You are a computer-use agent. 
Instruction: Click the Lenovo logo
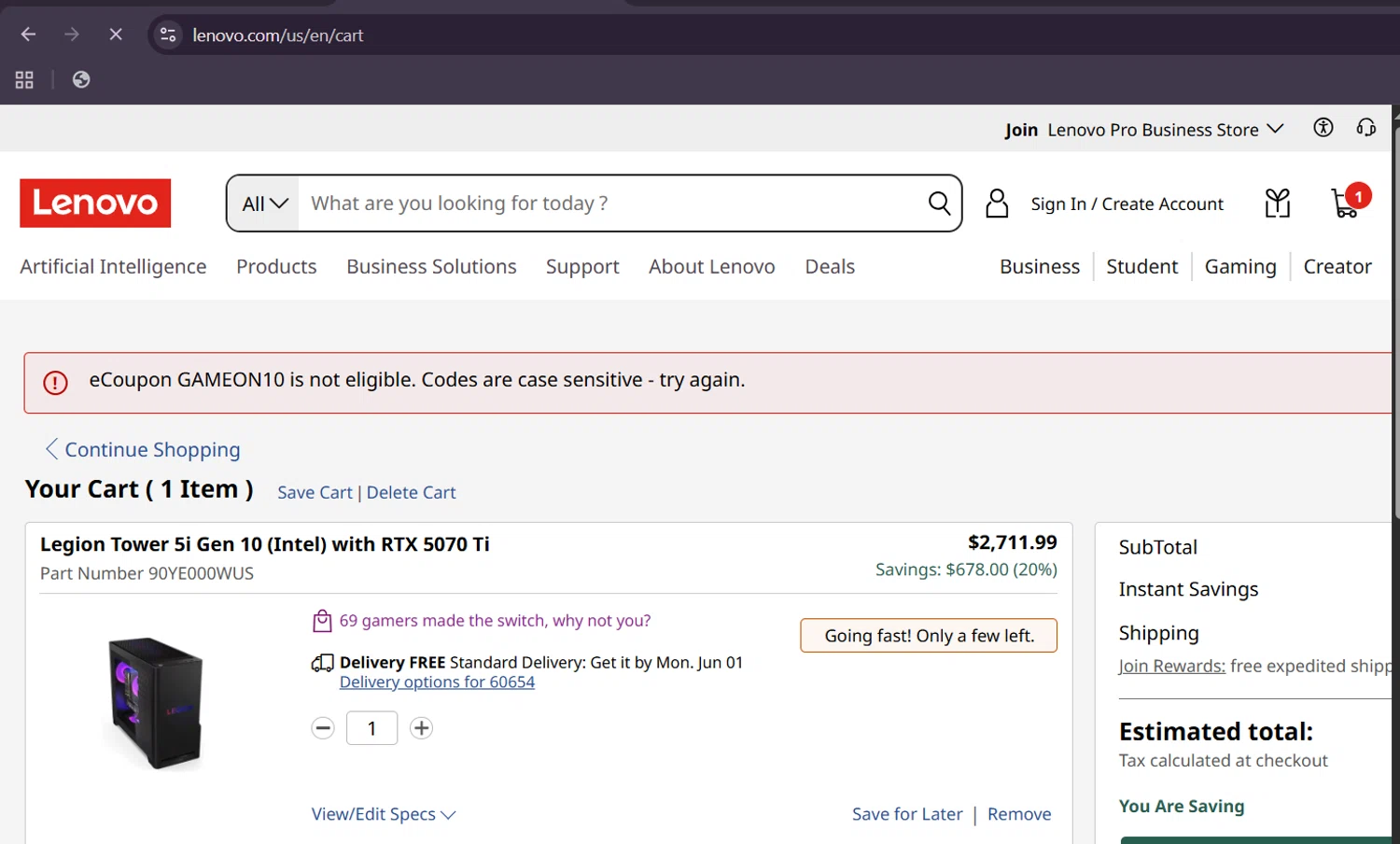tap(95, 203)
